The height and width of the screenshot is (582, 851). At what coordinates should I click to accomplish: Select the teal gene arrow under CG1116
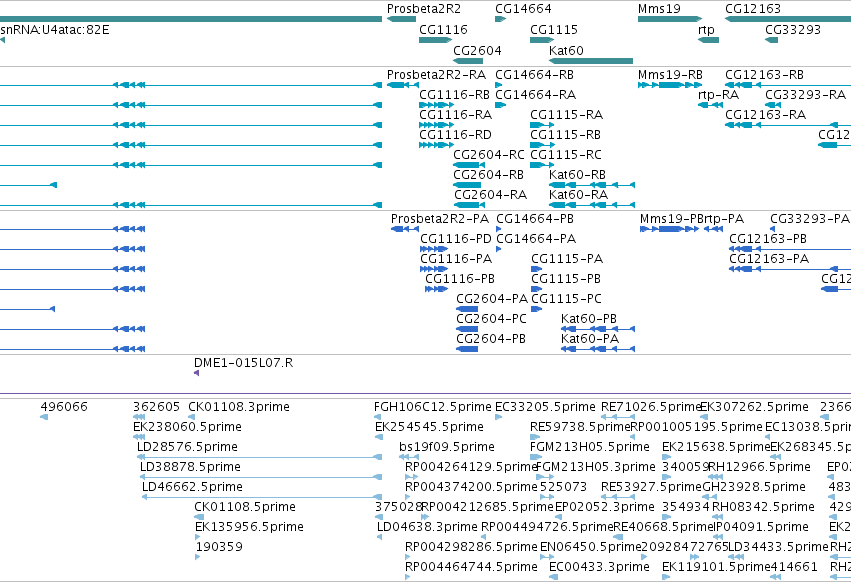click(x=435, y=40)
